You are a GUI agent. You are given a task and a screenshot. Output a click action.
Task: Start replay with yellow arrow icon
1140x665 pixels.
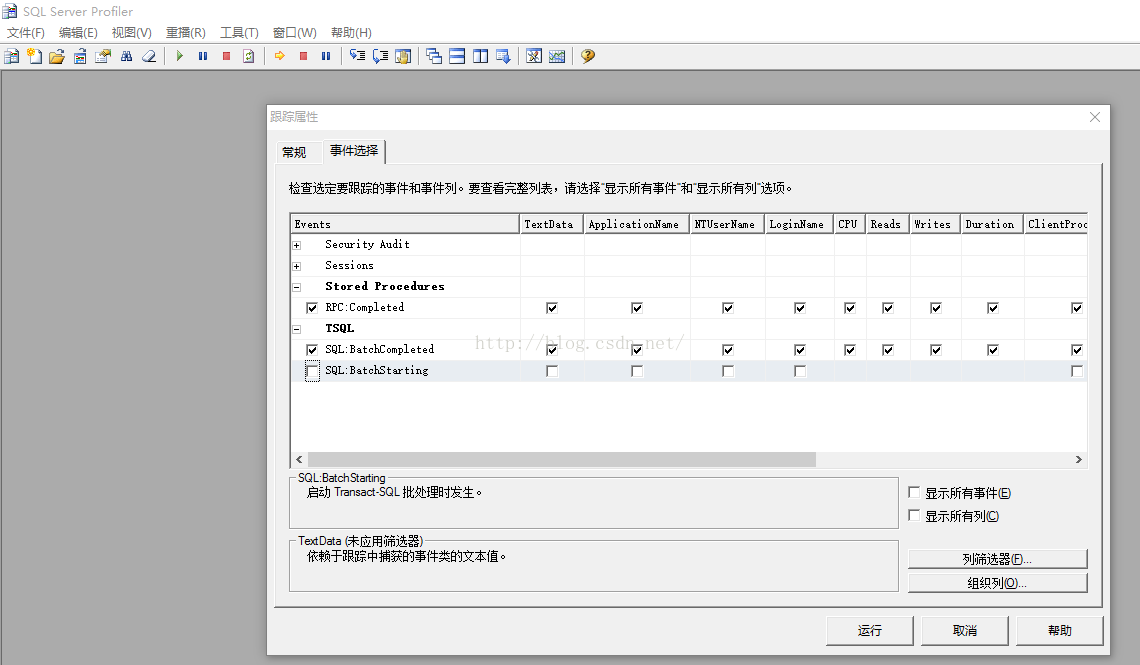pos(280,56)
